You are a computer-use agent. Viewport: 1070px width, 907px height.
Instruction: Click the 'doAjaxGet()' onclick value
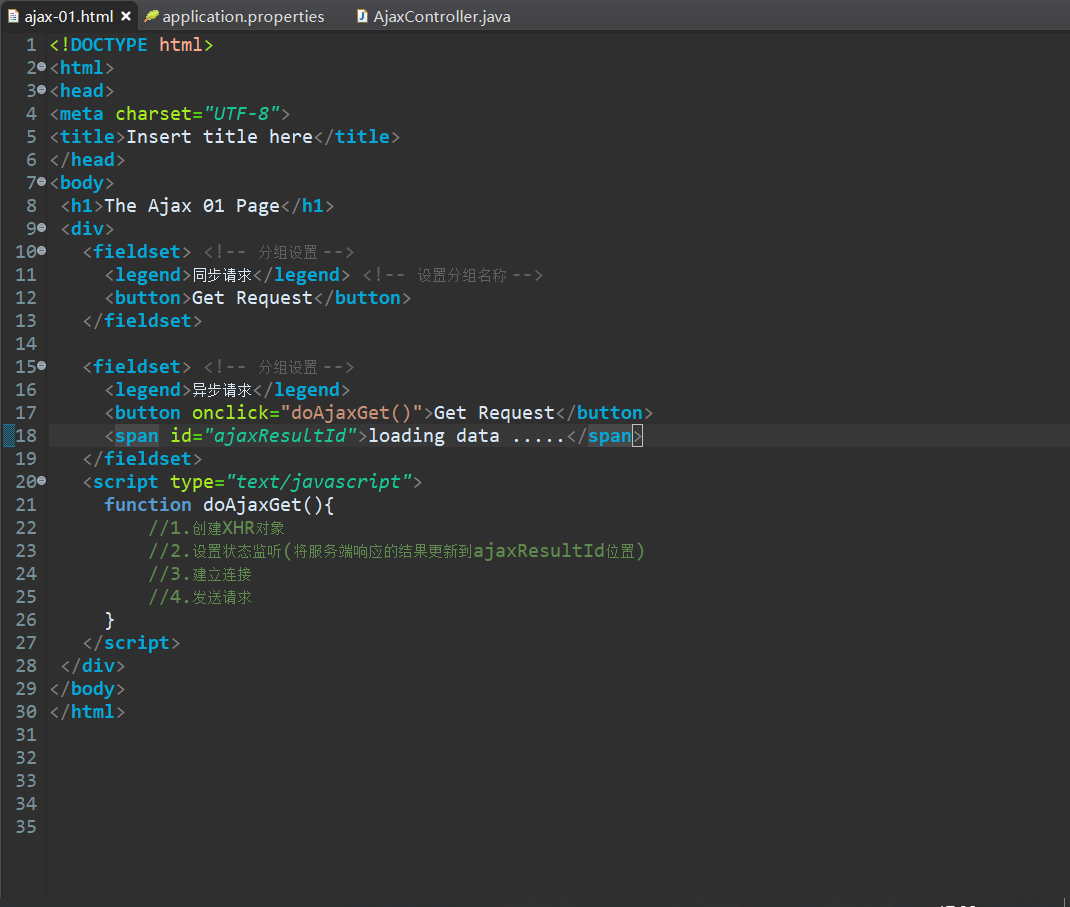[x=351, y=413]
